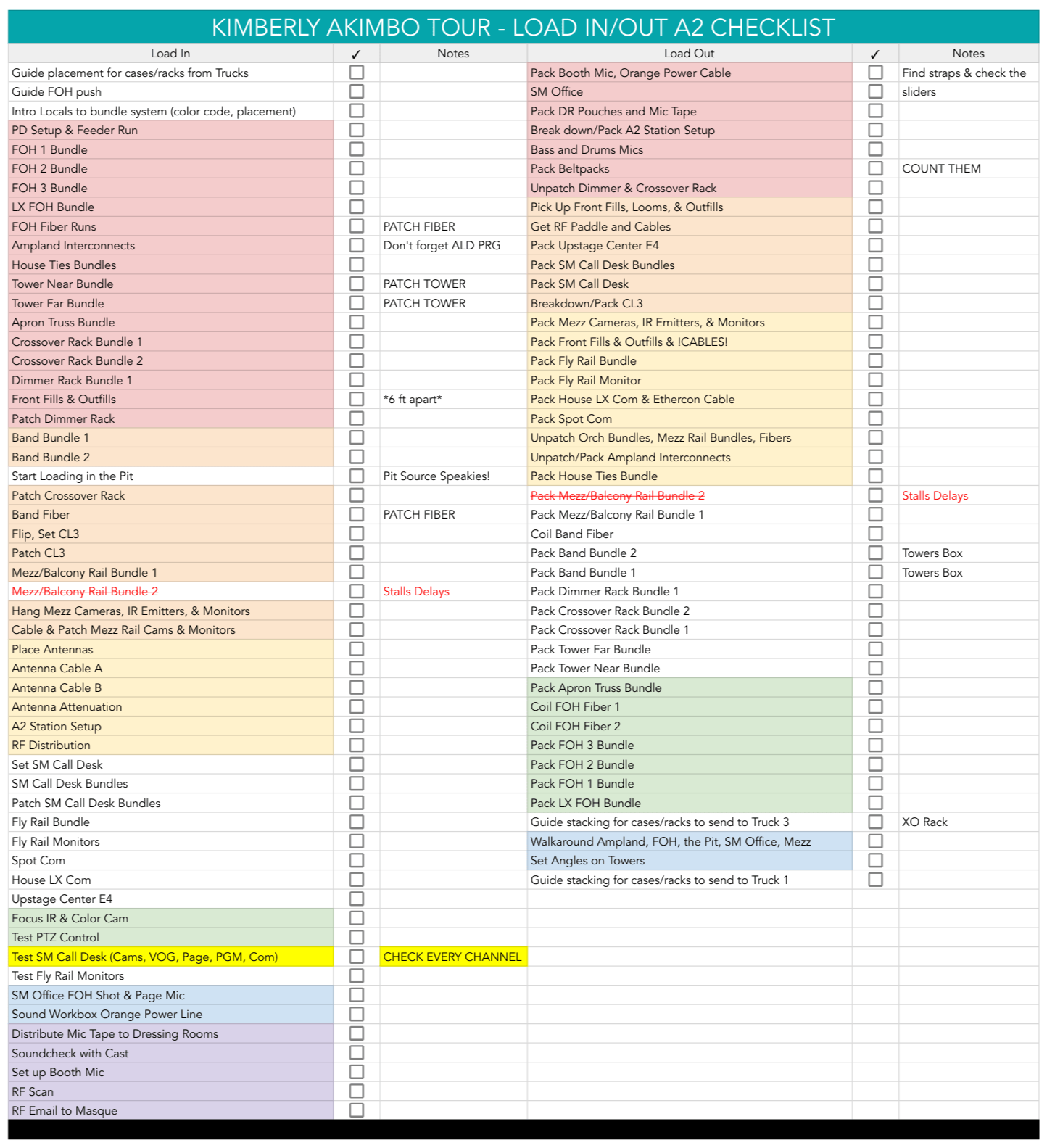
Task: Select the *6 ft apart* note
Action: click(x=453, y=399)
